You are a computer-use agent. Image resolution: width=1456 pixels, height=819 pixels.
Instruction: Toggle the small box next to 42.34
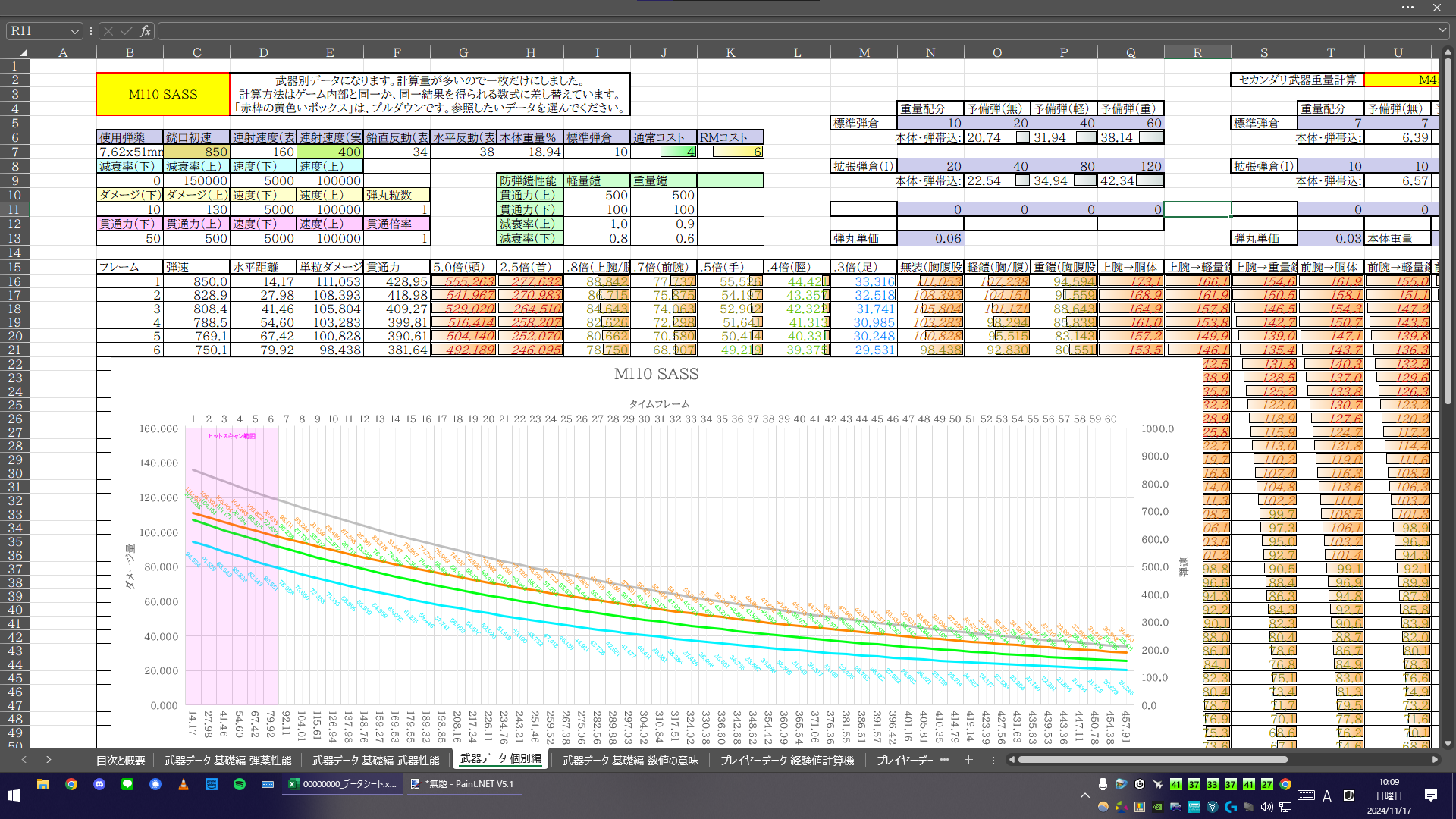tap(1149, 180)
